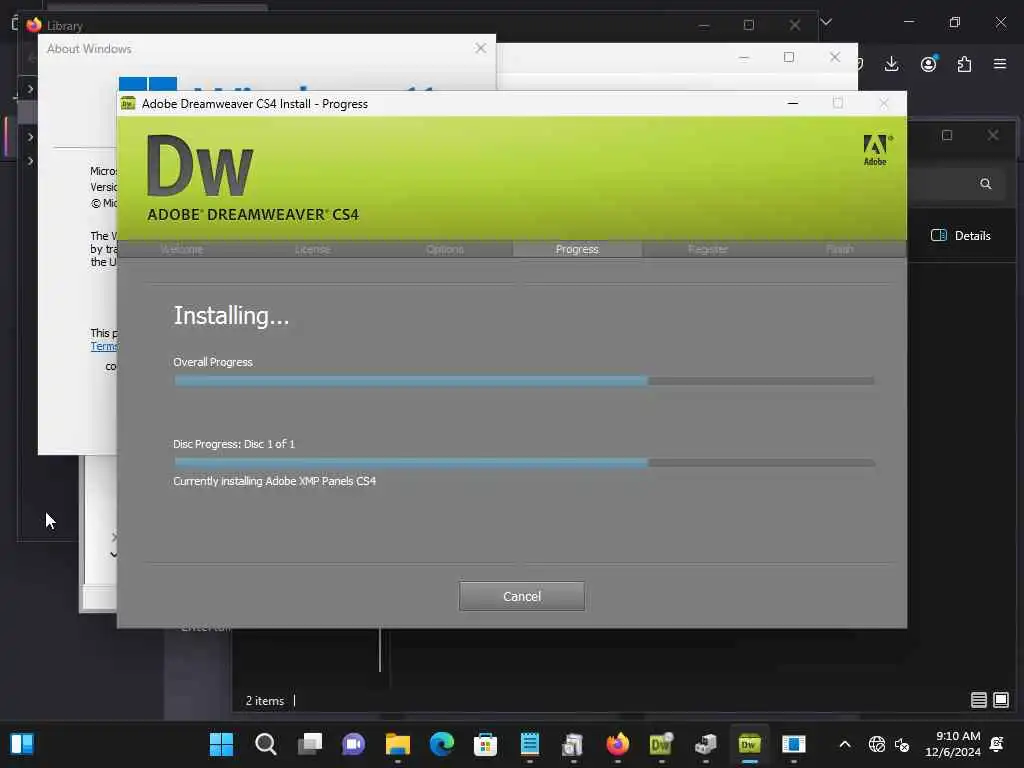Open Firefox account icon
Screen dimensions: 1024x768
tap(929, 64)
